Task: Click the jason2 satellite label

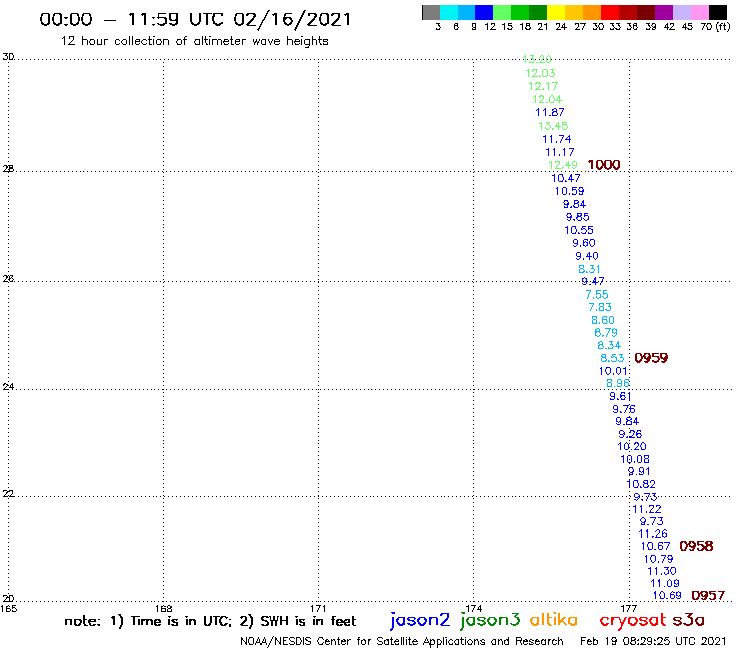Action: tap(420, 620)
